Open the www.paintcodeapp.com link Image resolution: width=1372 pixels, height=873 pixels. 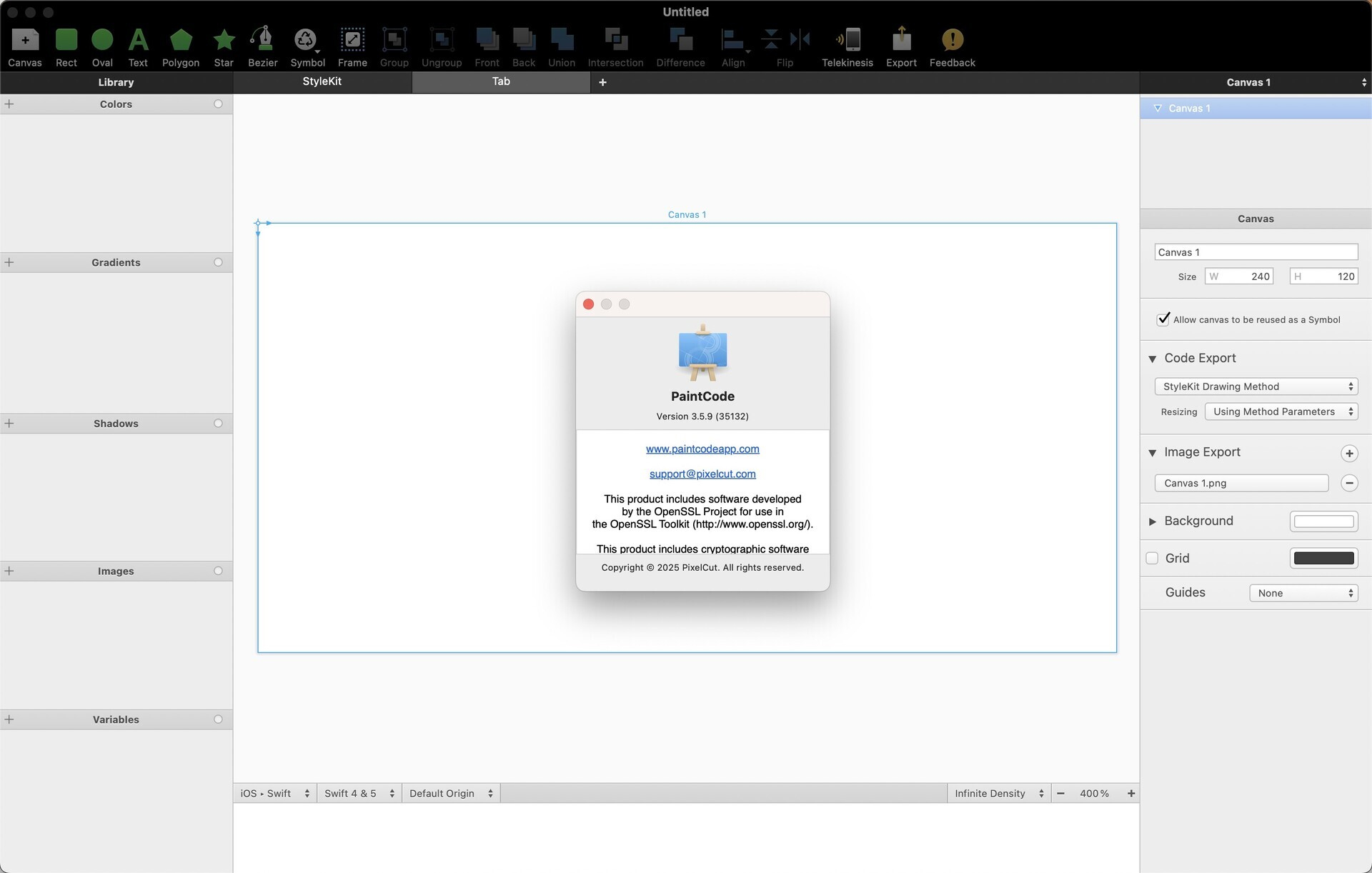coord(702,449)
